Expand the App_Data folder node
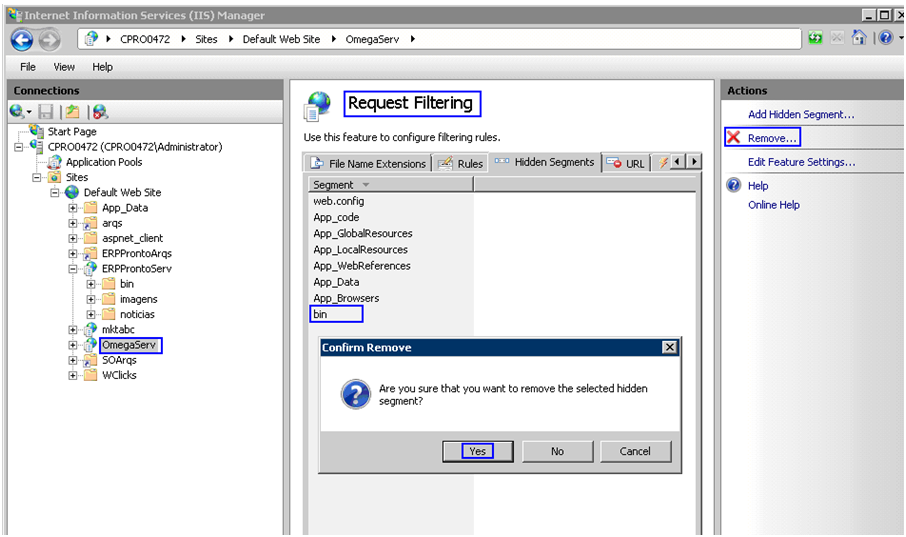 pyautogui.click(x=73, y=208)
